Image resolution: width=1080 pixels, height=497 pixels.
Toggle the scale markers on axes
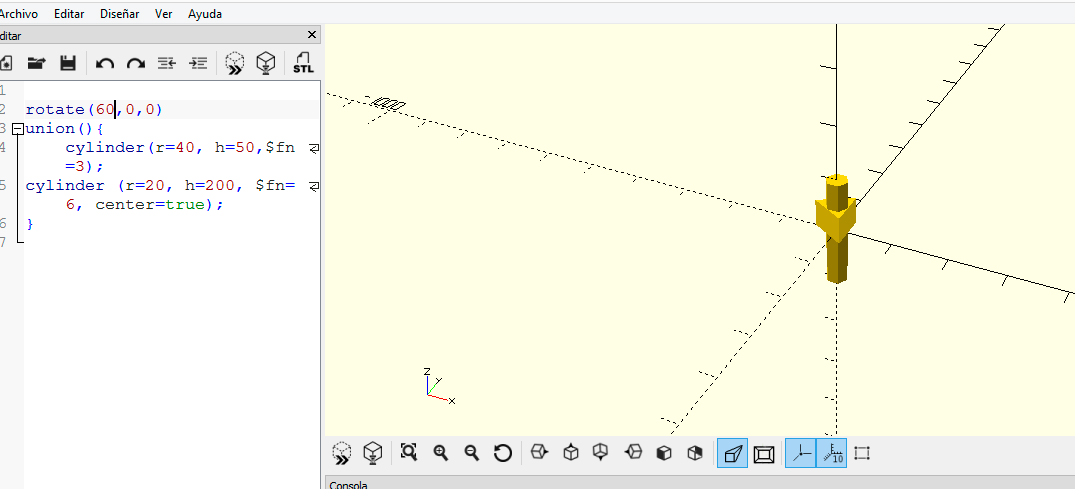tap(832, 453)
